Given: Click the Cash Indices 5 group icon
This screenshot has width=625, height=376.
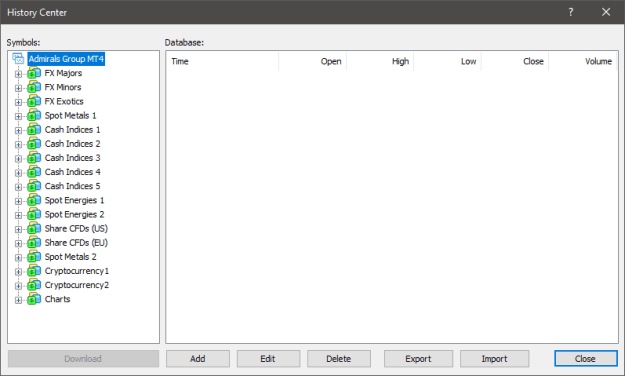Looking at the screenshot, I should click(34, 186).
